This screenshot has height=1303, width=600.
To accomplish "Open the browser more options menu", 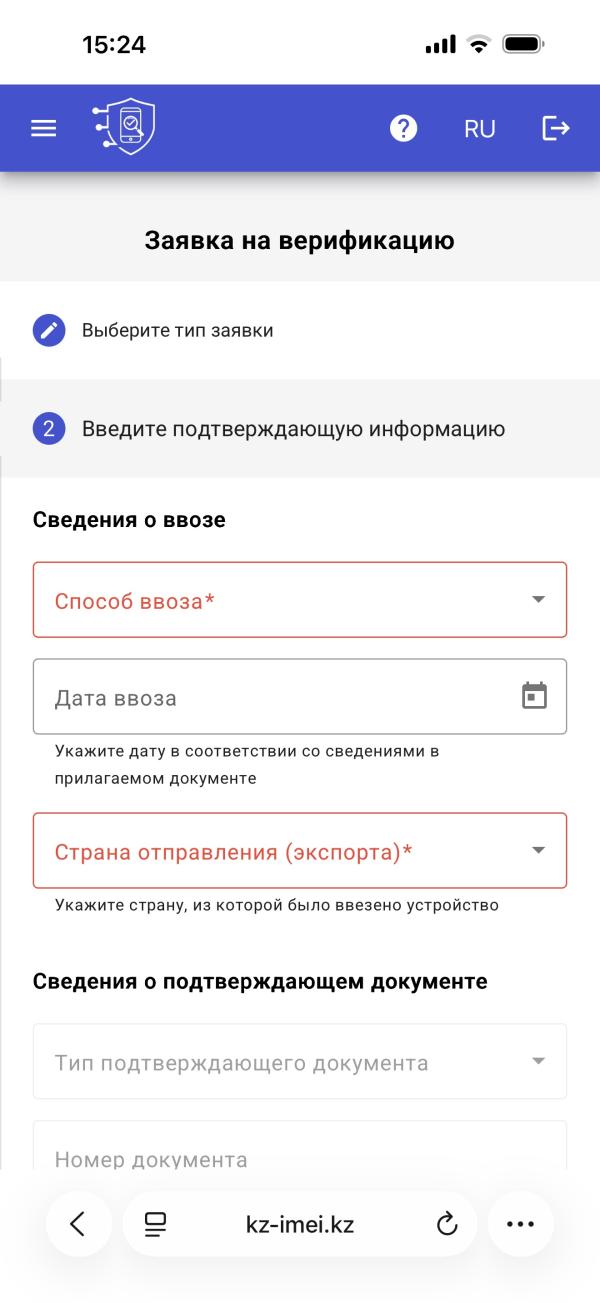I will click(x=520, y=1222).
